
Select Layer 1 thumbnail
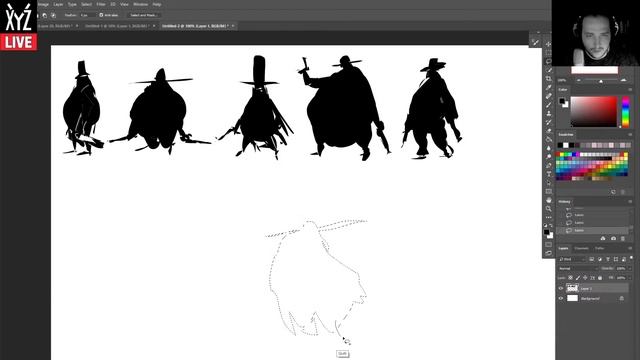572,288
